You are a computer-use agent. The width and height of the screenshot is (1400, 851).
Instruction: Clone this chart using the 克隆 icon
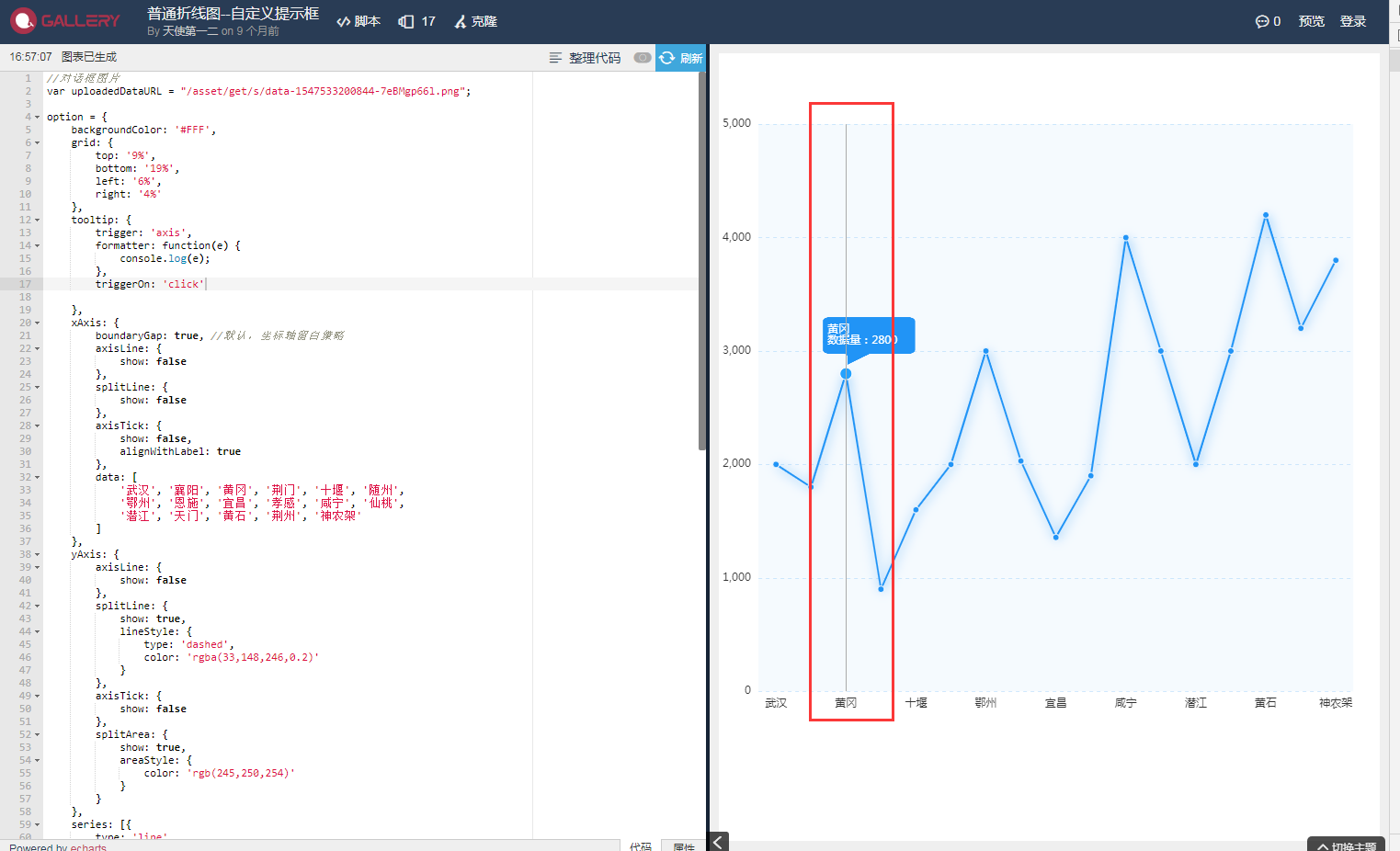click(x=474, y=20)
